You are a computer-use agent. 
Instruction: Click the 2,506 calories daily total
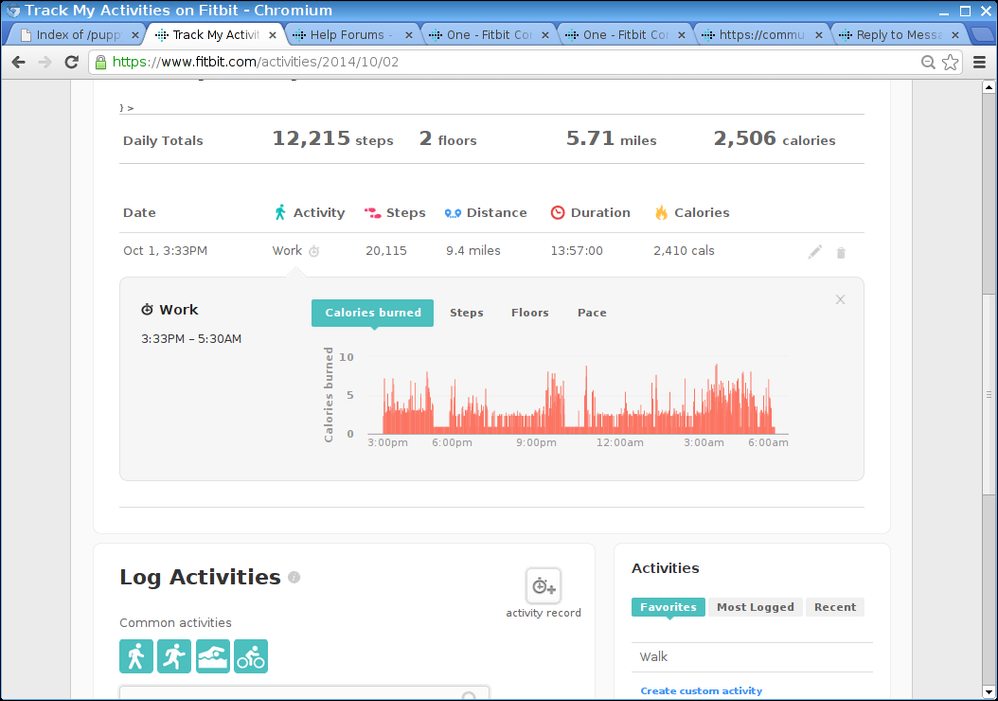(774, 139)
